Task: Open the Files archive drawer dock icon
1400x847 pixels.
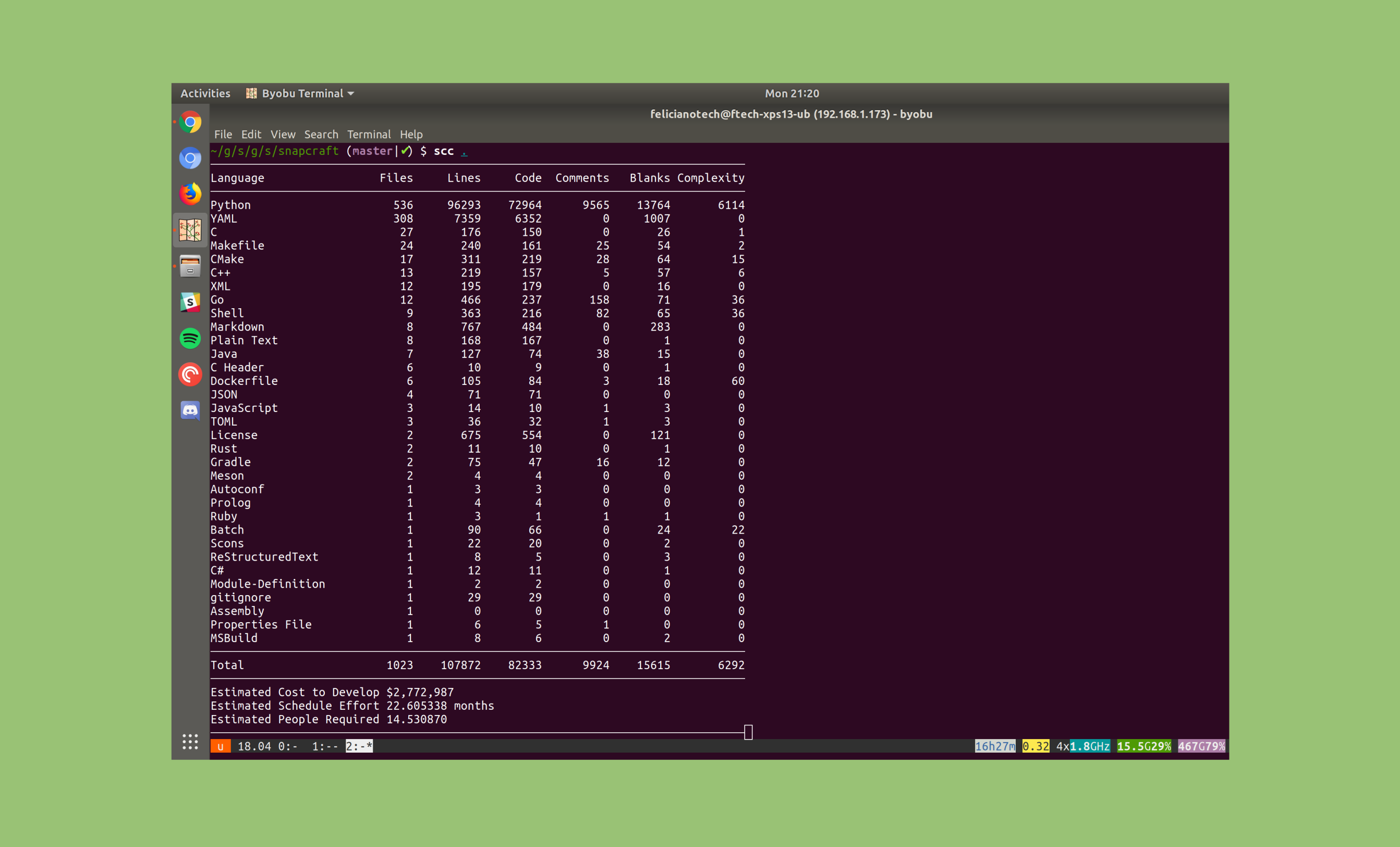Action: point(190,266)
